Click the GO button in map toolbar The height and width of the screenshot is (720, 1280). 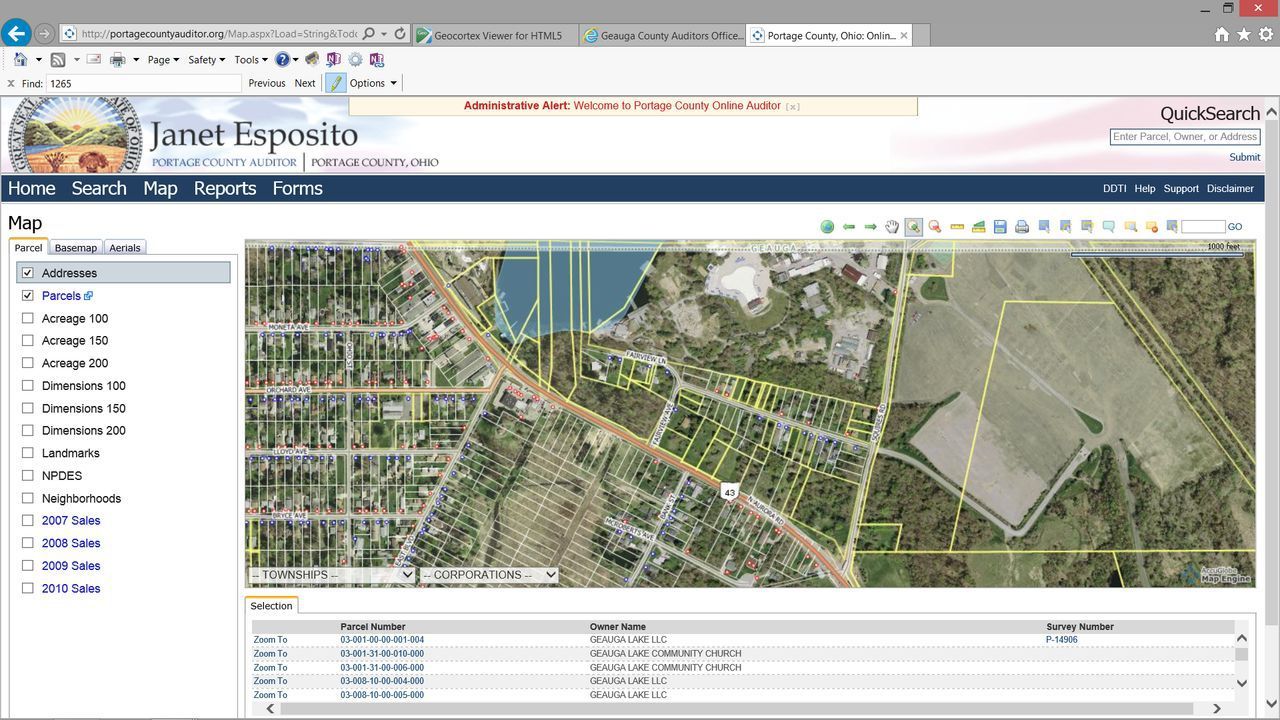click(1235, 227)
